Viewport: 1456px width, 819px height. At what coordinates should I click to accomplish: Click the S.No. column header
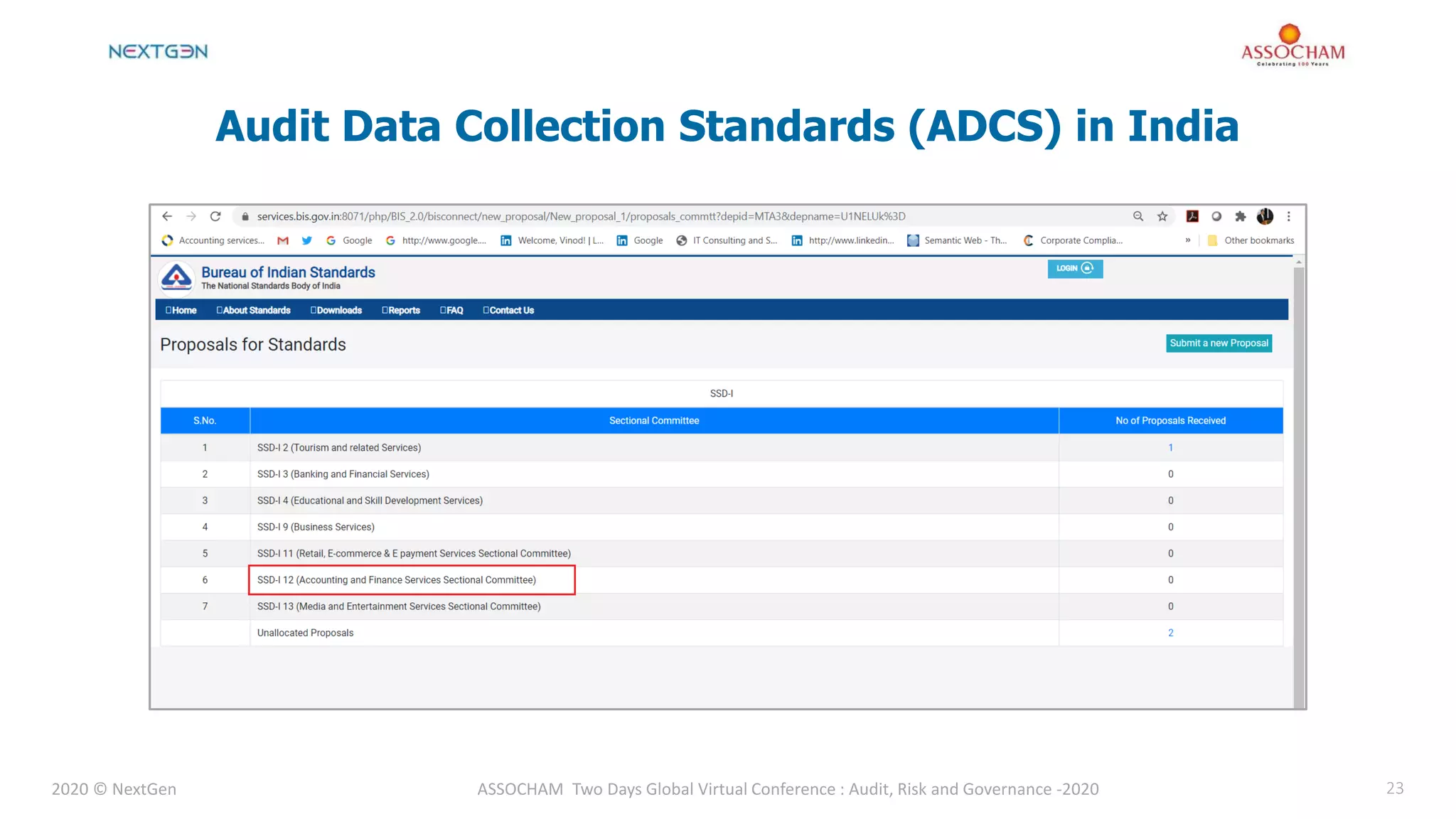coord(205,420)
